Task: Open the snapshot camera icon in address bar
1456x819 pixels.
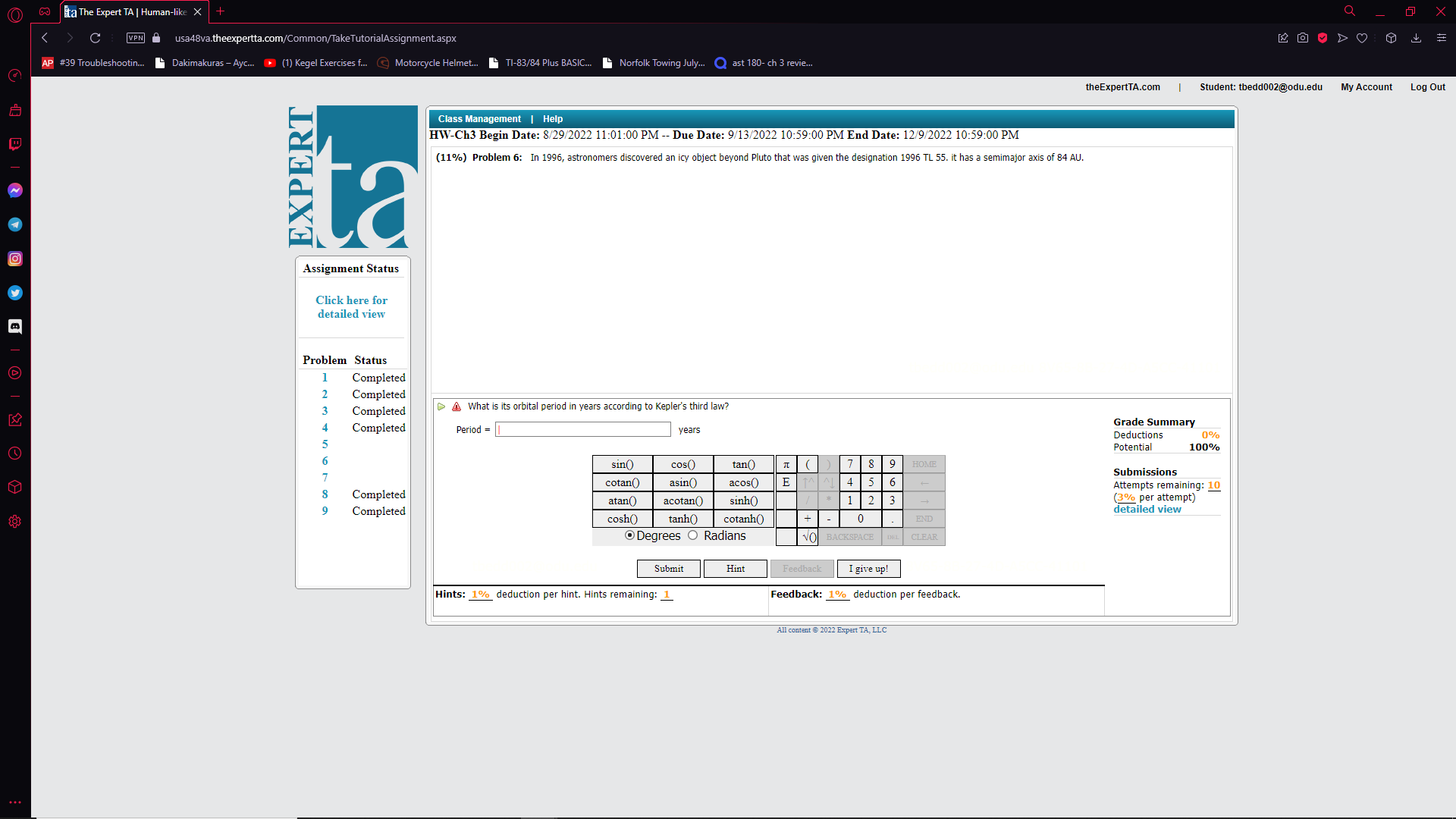Action: pos(1303,38)
